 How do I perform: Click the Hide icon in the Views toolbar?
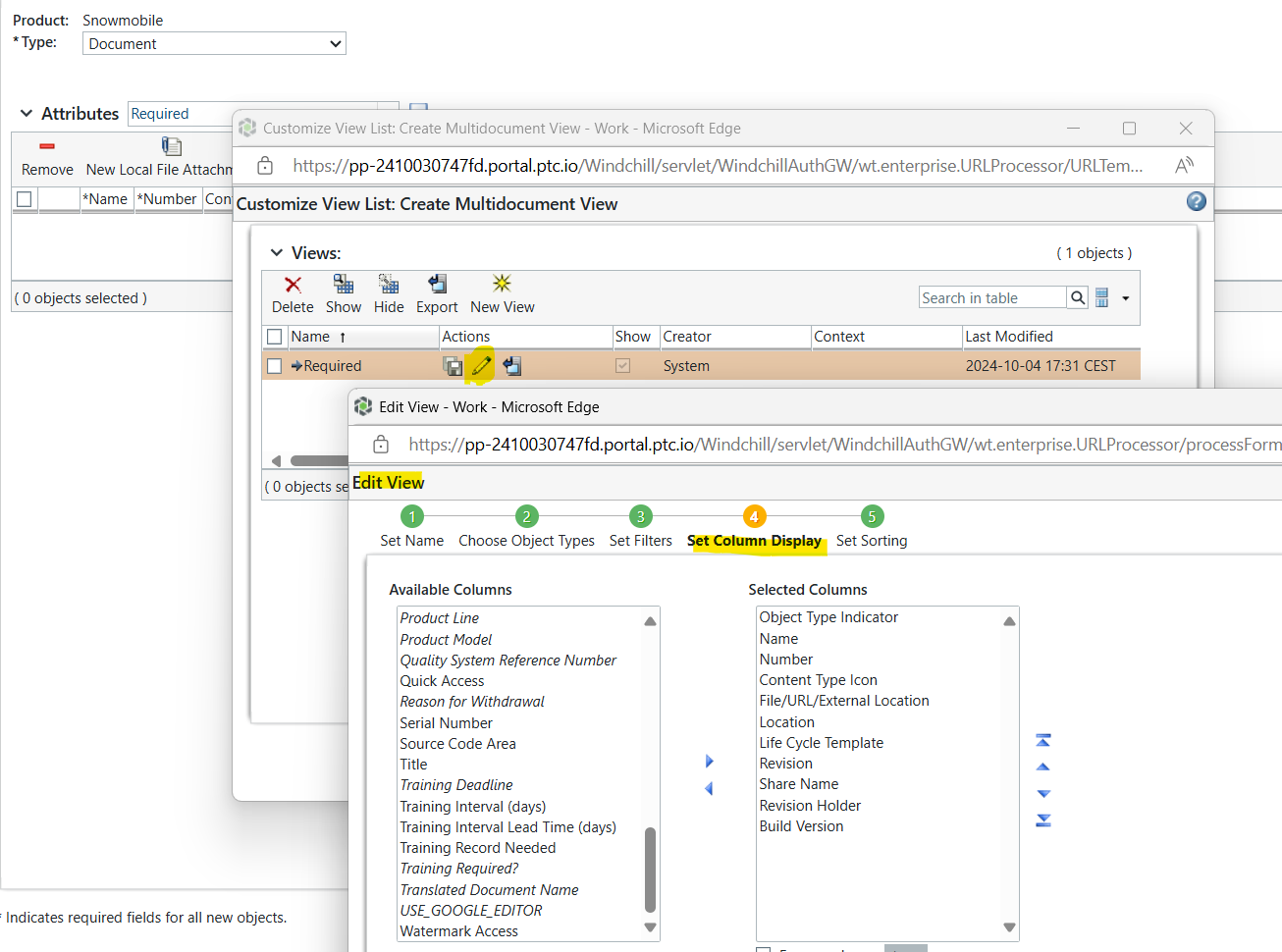click(389, 291)
